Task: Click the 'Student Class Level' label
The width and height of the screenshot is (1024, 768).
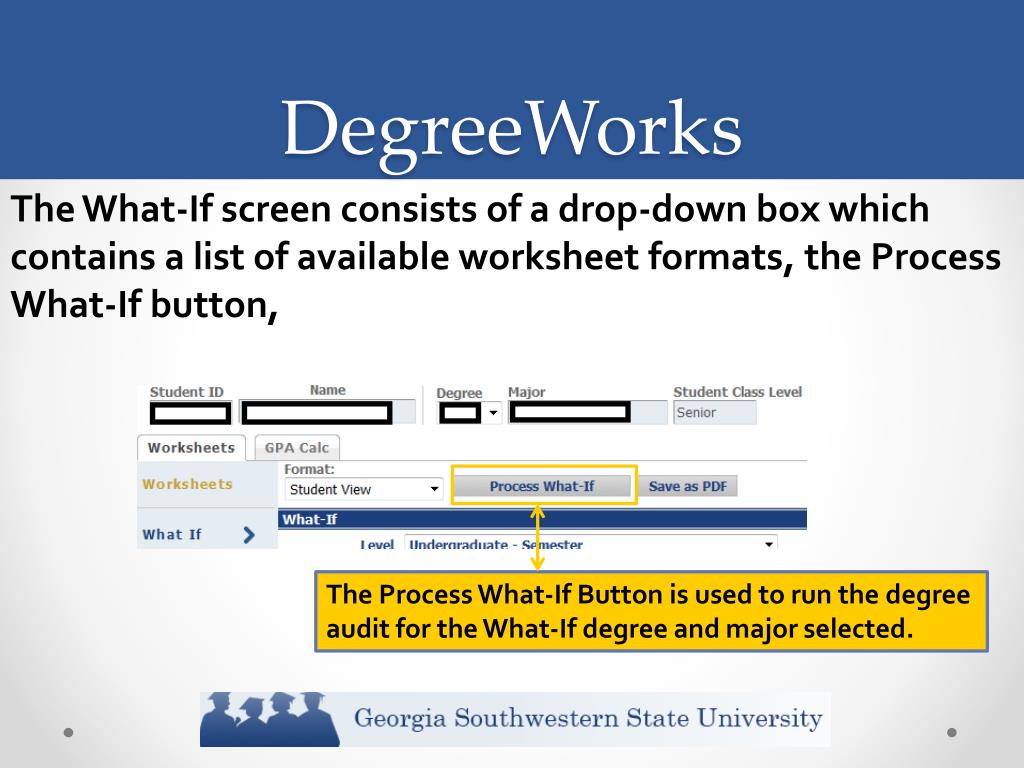Action: point(737,392)
